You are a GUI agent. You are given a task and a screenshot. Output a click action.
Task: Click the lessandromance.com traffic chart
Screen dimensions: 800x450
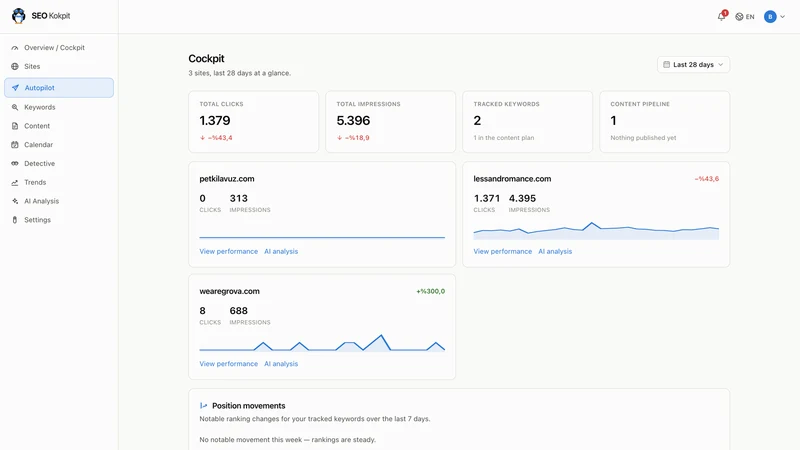596,231
